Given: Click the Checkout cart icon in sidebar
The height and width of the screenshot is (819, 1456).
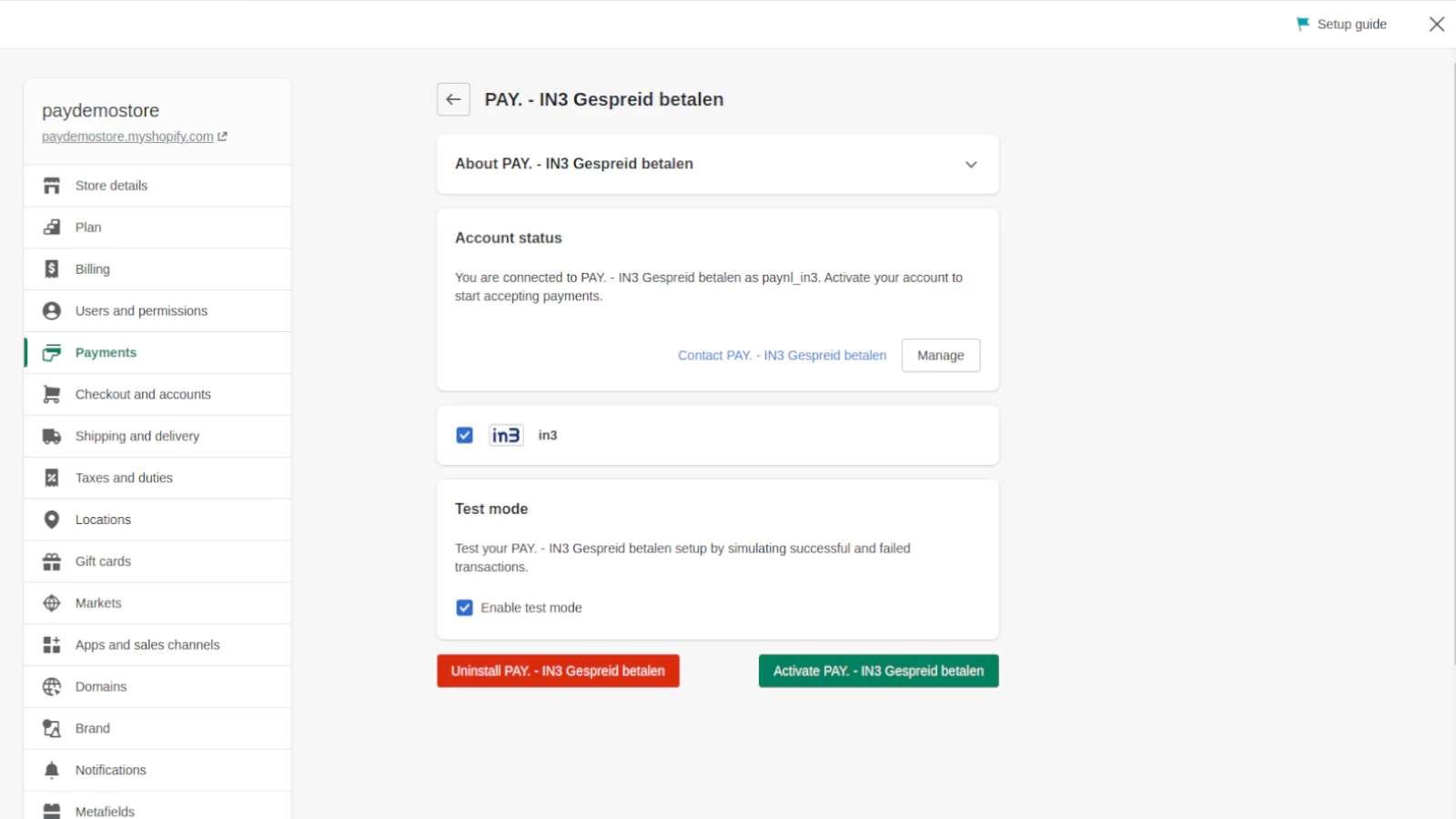Looking at the screenshot, I should coord(52,395).
